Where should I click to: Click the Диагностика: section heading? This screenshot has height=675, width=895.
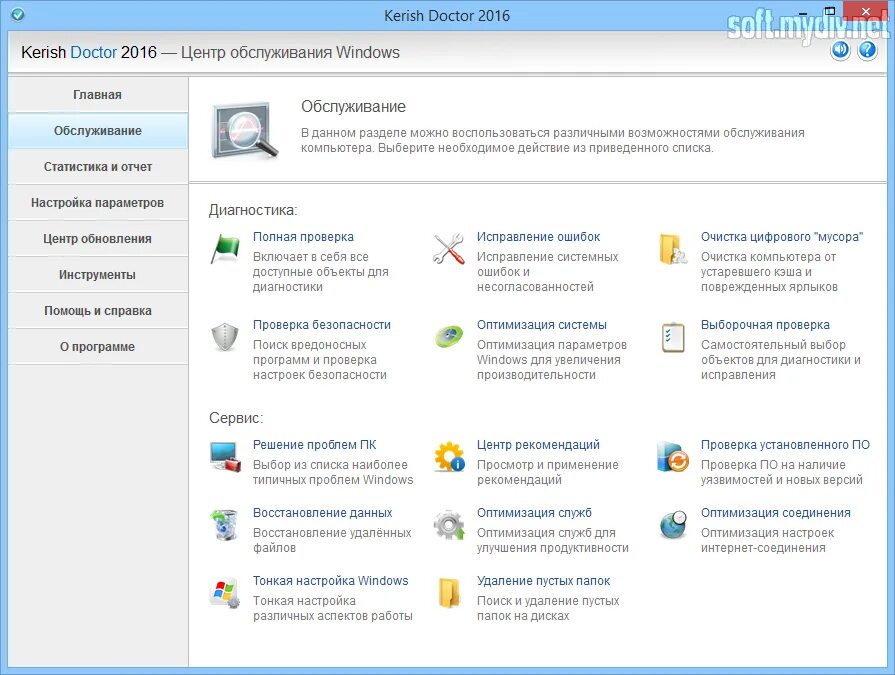pyautogui.click(x=253, y=210)
